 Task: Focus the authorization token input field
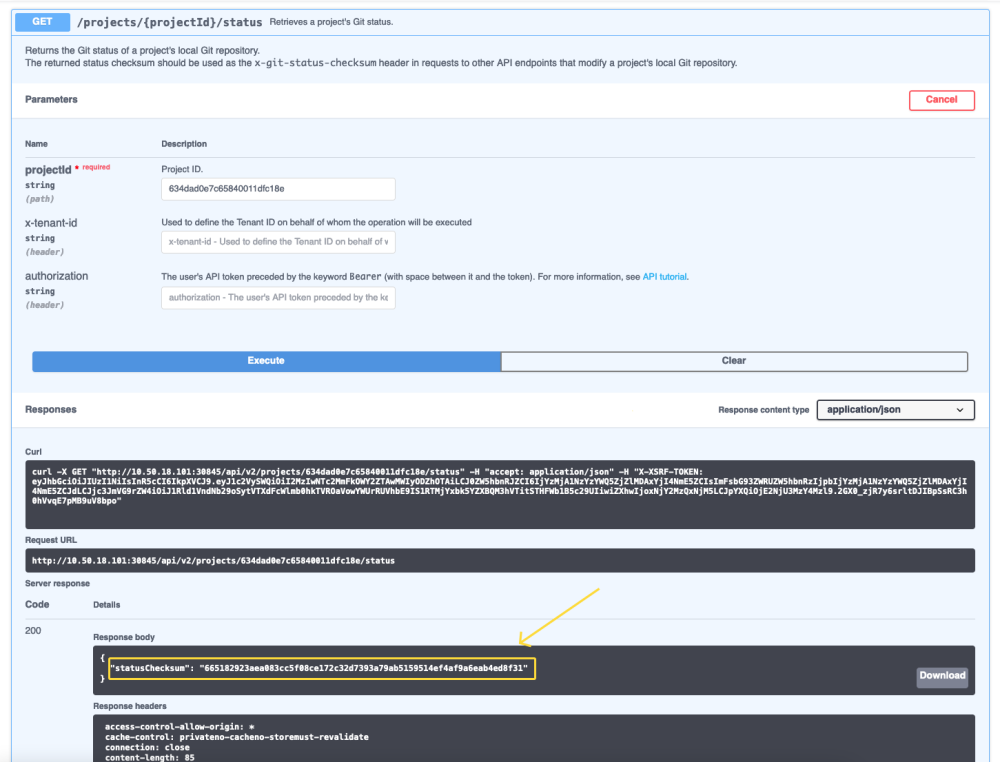click(x=278, y=298)
